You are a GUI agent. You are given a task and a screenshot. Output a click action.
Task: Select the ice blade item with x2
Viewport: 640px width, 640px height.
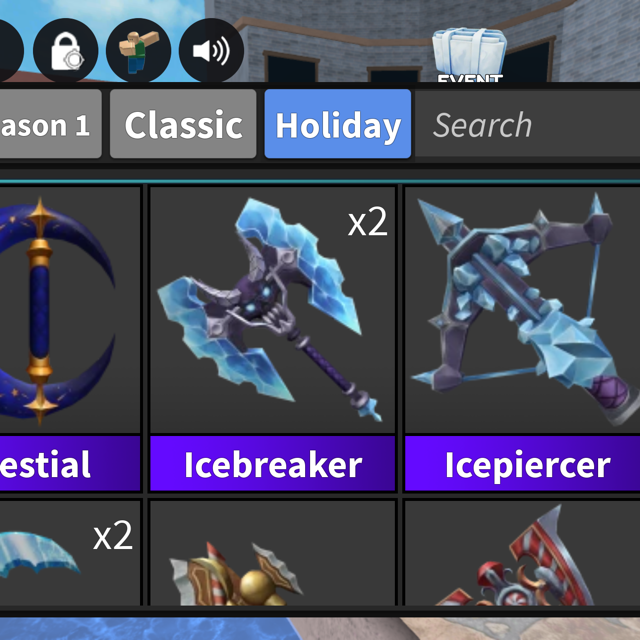tap(70, 553)
